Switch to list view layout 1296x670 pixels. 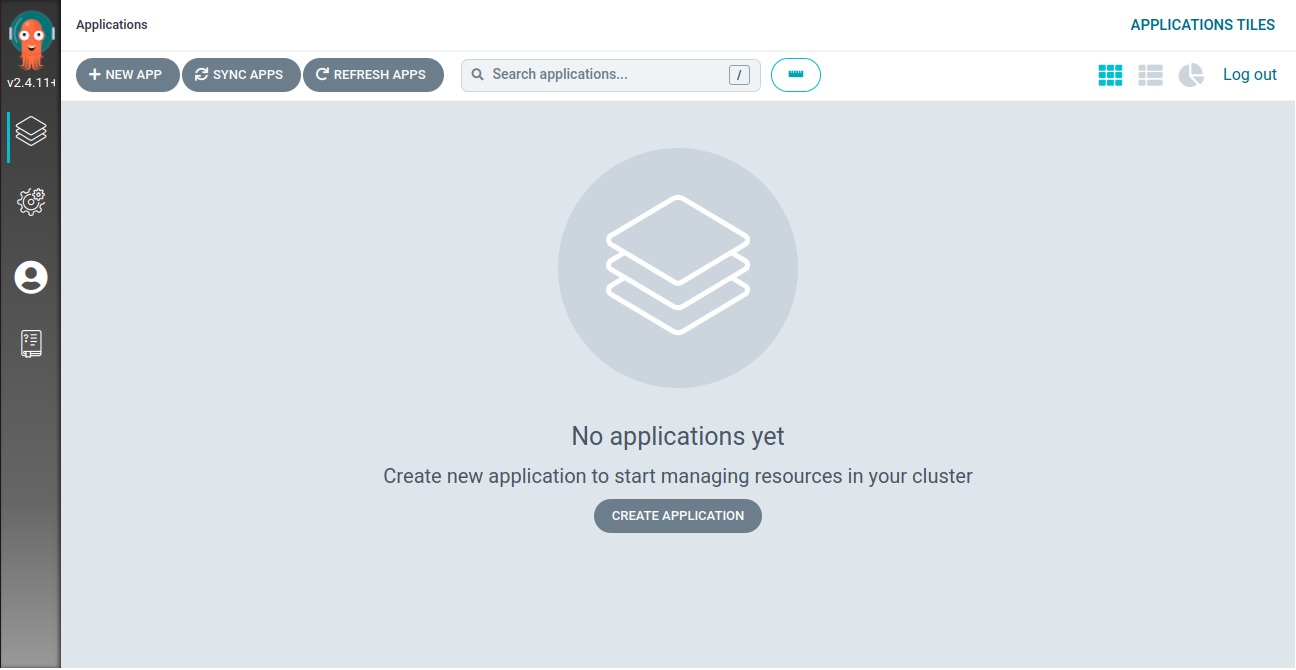point(1150,75)
